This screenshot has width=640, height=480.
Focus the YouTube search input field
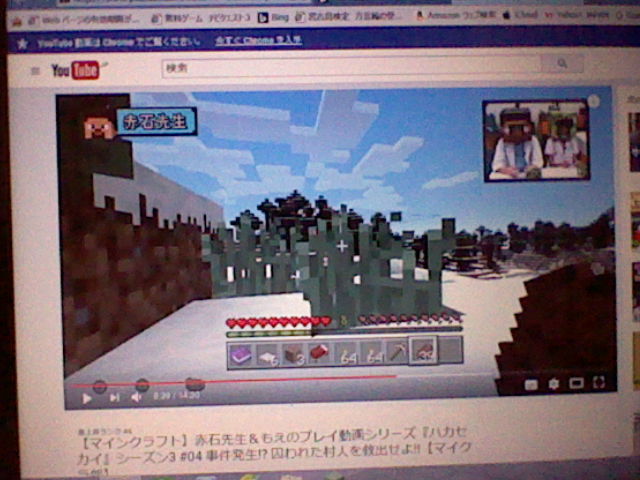click(351, 67)
